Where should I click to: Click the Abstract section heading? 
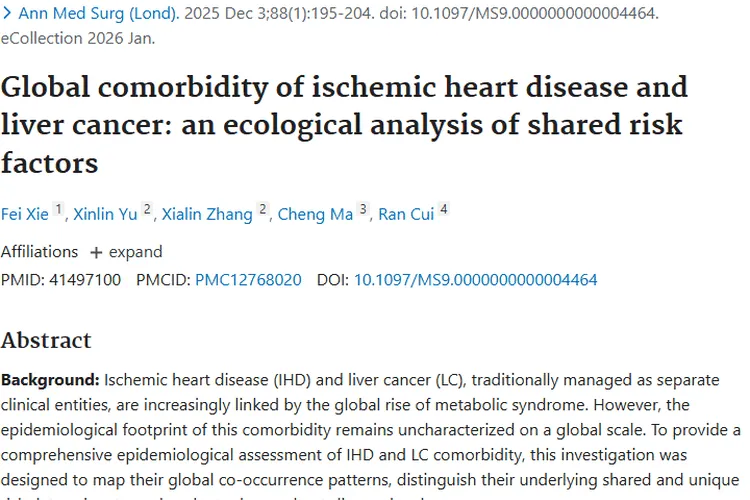(46, 340)
